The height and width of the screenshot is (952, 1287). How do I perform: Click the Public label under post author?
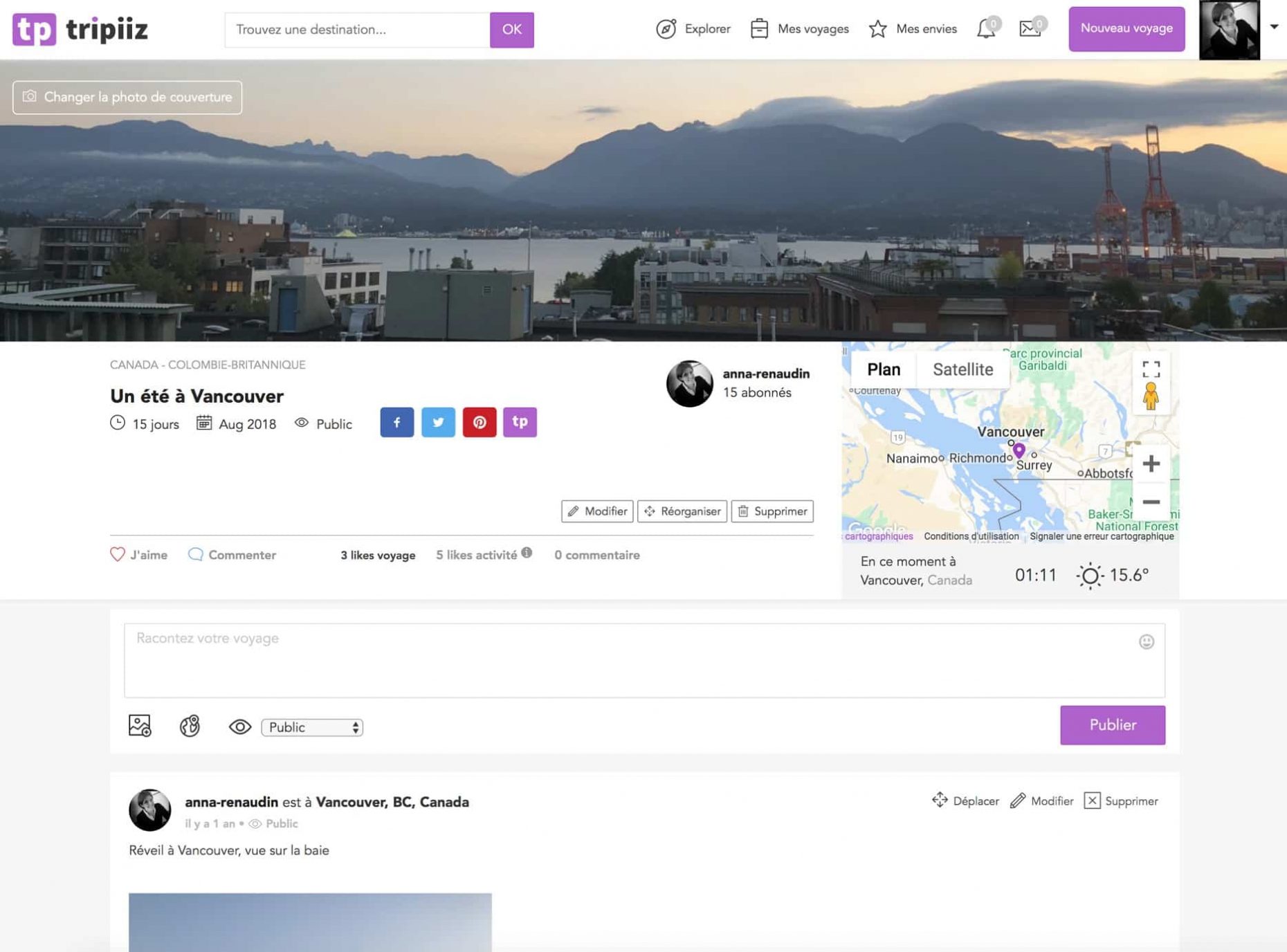click(x=282, y=823)
